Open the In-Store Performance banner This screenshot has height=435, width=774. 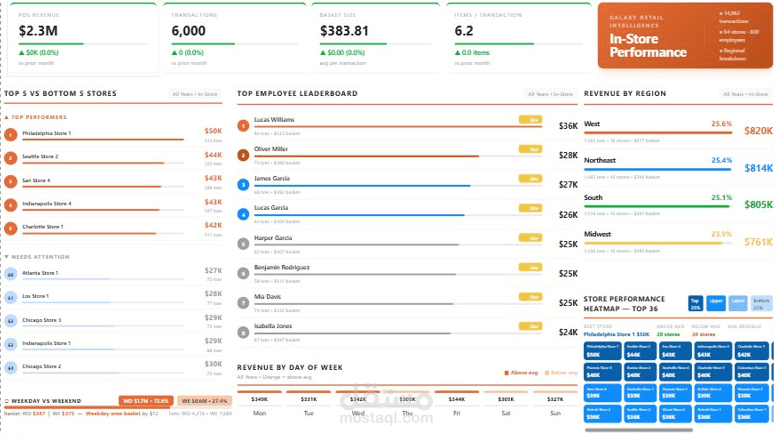(x=685, y=36)
